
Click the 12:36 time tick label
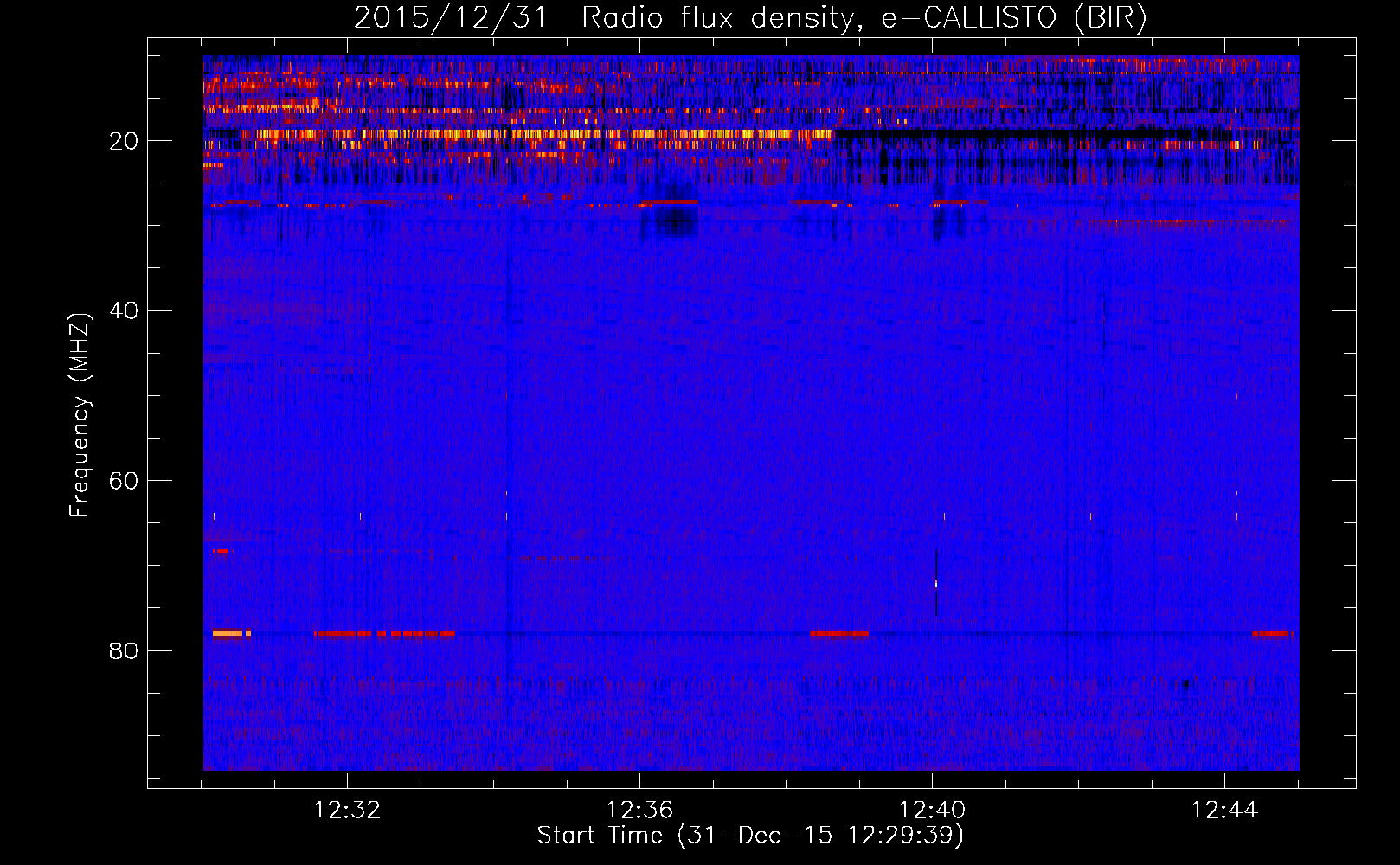(x=639, y=811)
